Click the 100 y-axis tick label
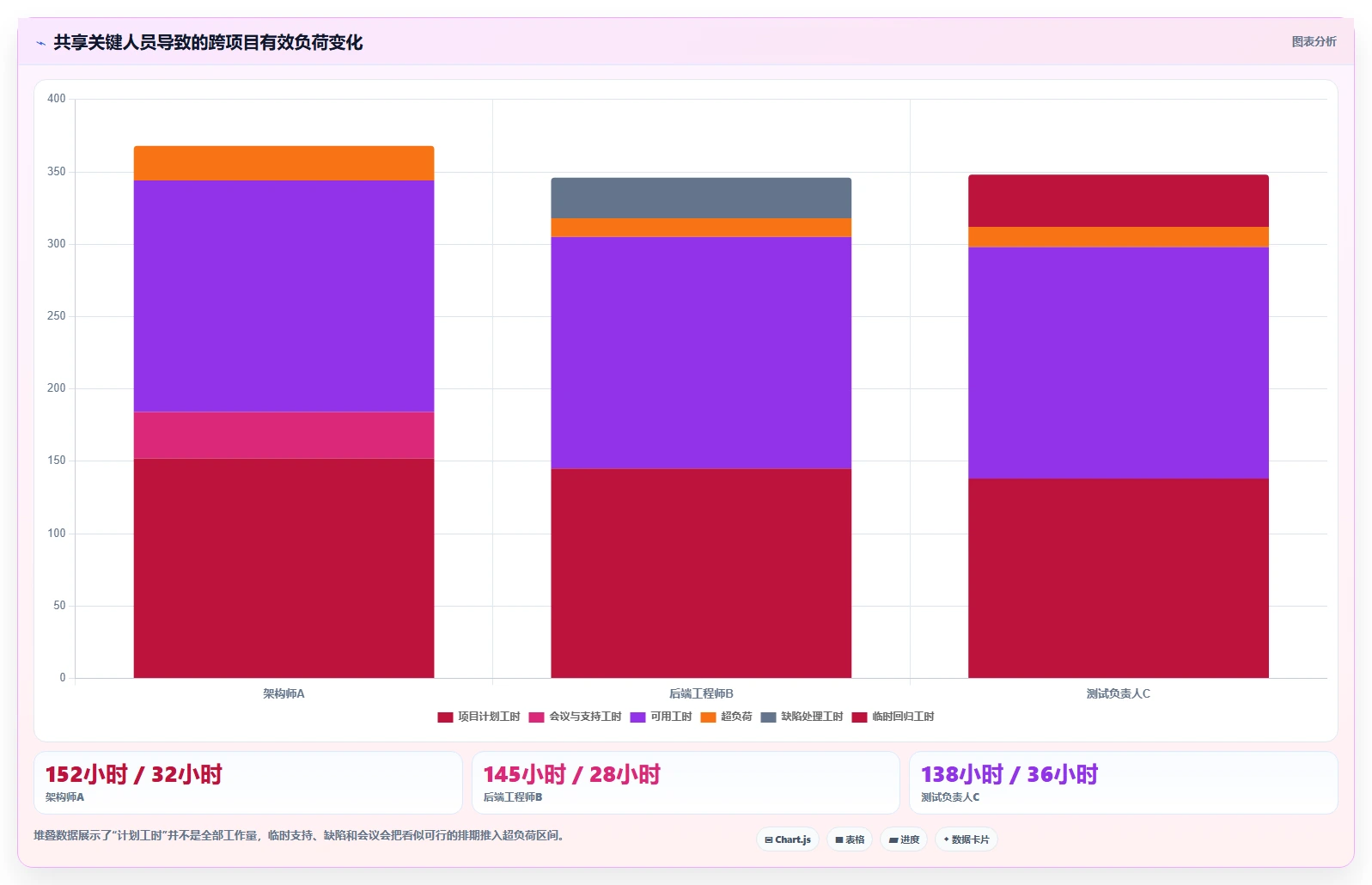This screenshot has height=885, width=1372. tap(57, 534)
